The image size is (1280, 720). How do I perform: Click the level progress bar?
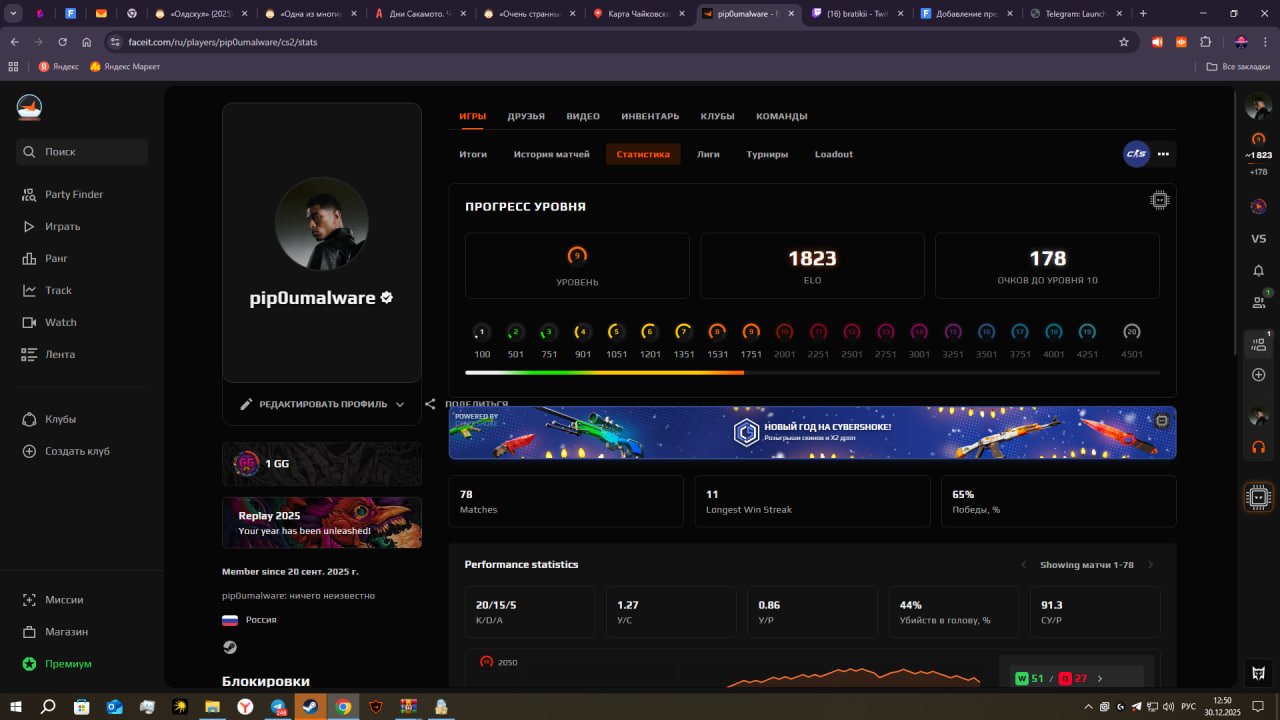pos(811,372)
